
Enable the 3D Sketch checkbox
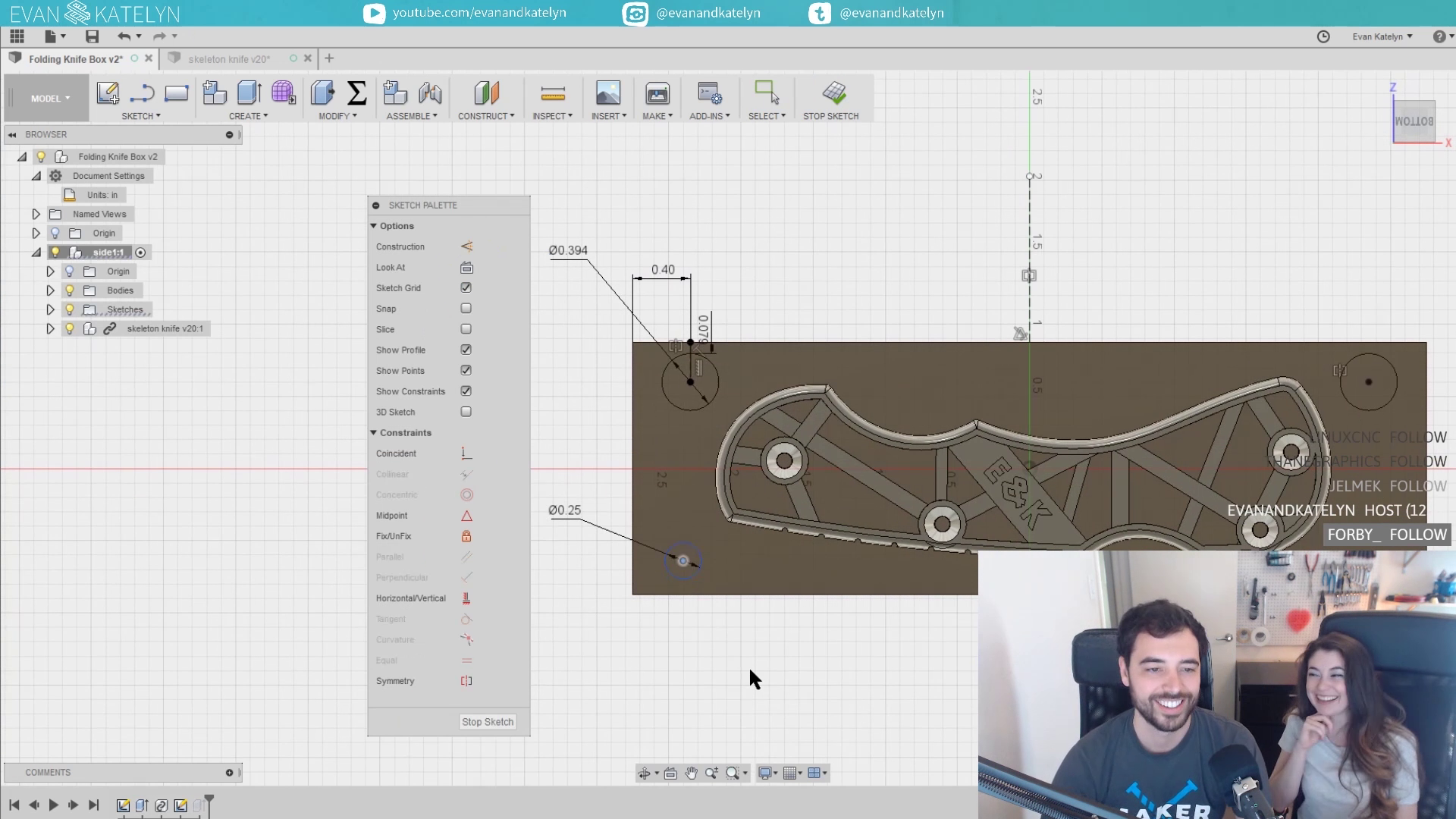click(466, 411)
